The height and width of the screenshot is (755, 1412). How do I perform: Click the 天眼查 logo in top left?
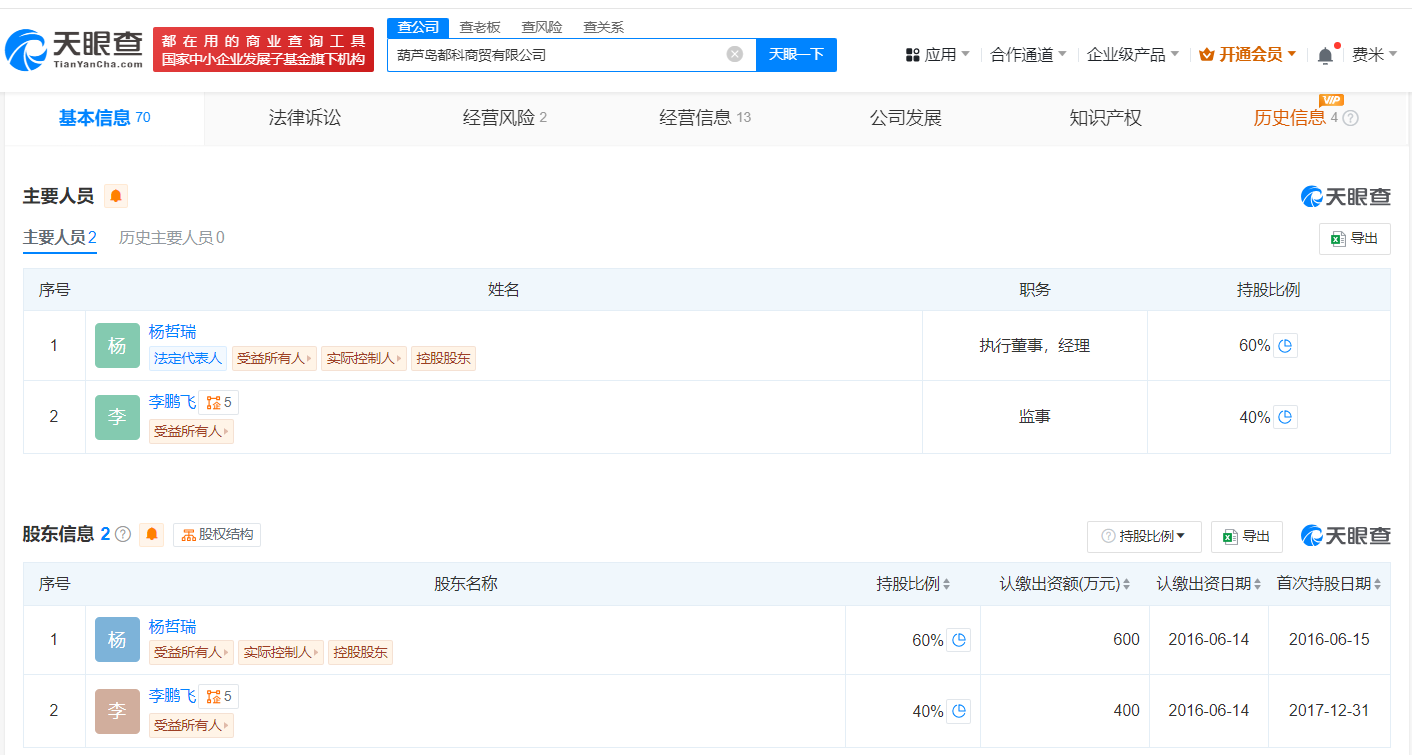click(74, 48)
